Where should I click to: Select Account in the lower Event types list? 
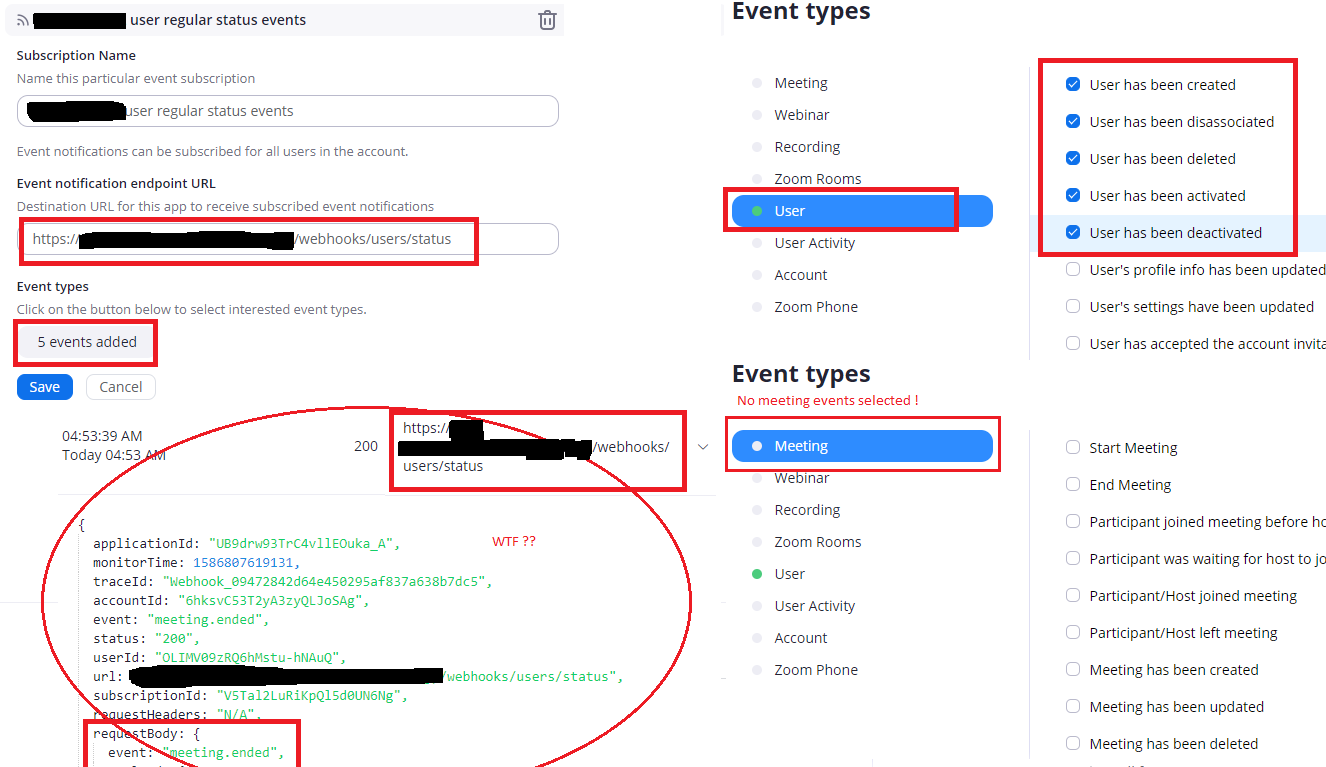pyautogui.click(x=801, y=638)
